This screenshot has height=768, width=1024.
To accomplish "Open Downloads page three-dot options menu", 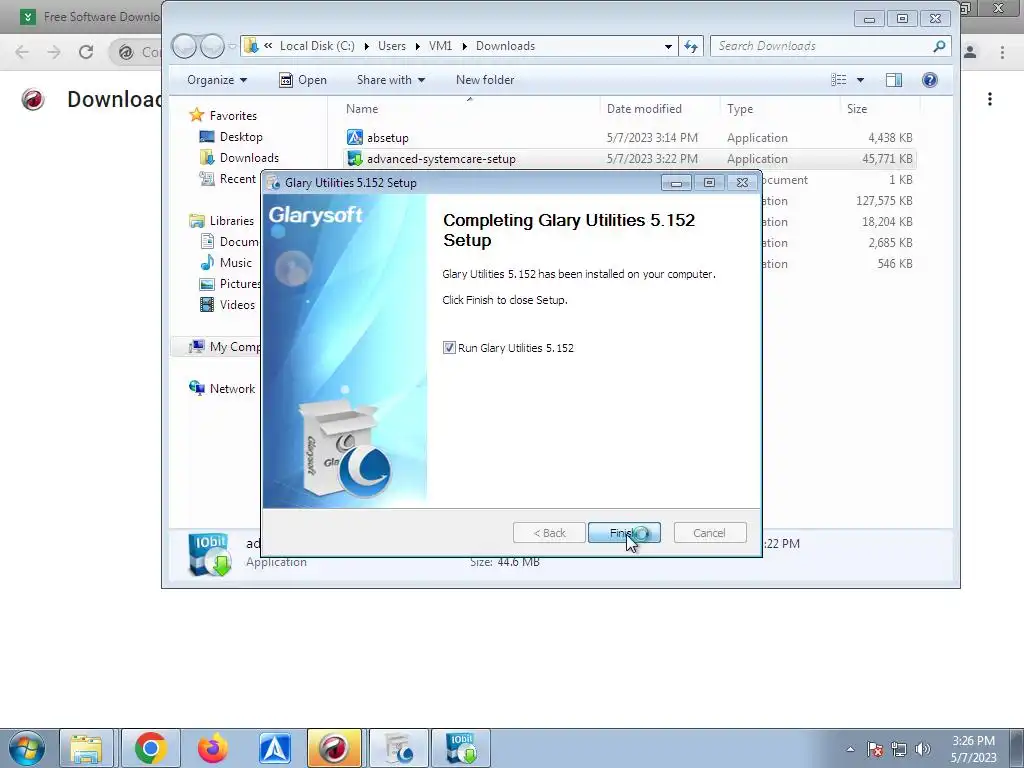I will [990, 99].
